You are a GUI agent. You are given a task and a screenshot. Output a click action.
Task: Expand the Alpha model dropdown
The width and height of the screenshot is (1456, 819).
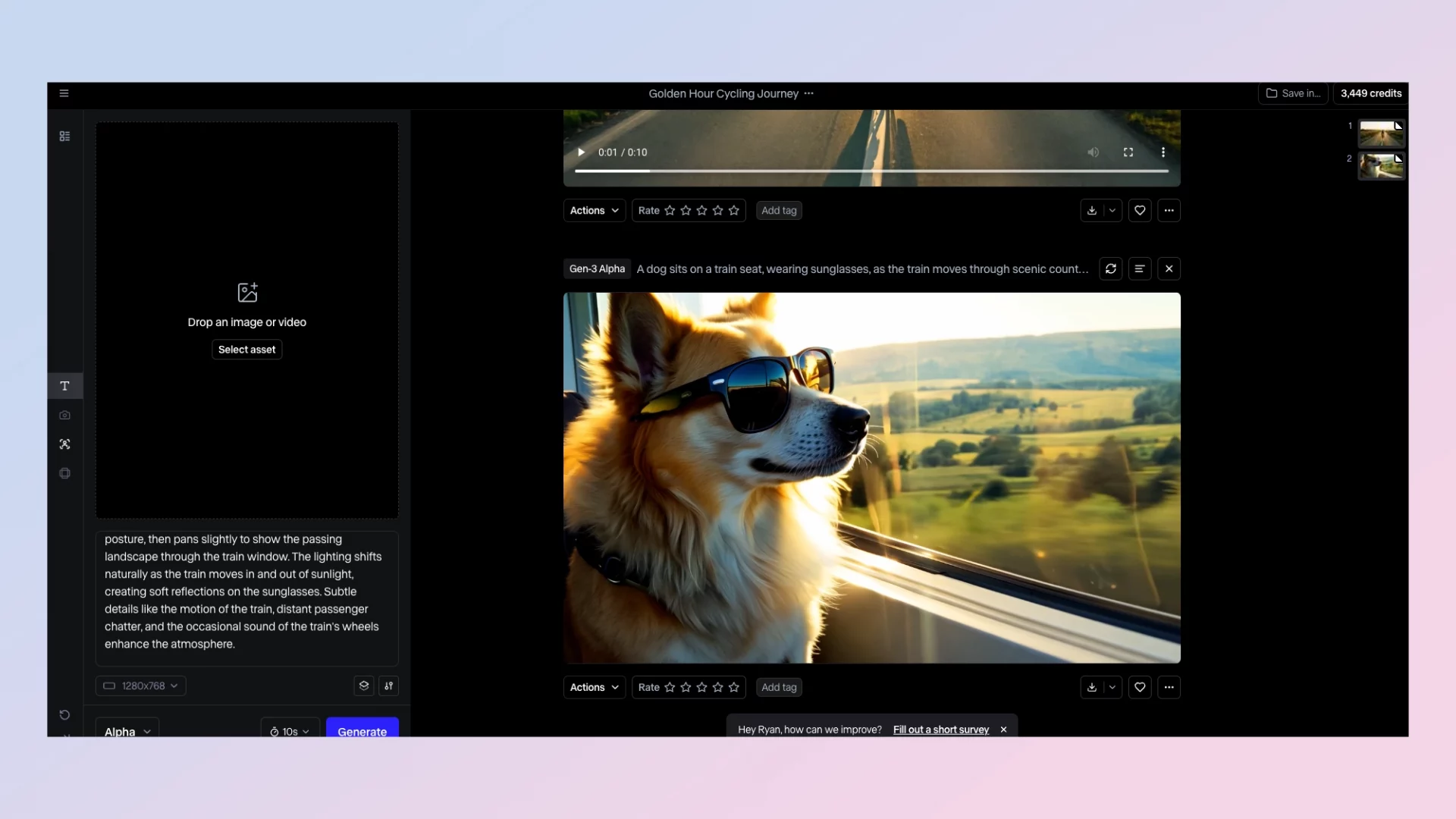point(127,731)
